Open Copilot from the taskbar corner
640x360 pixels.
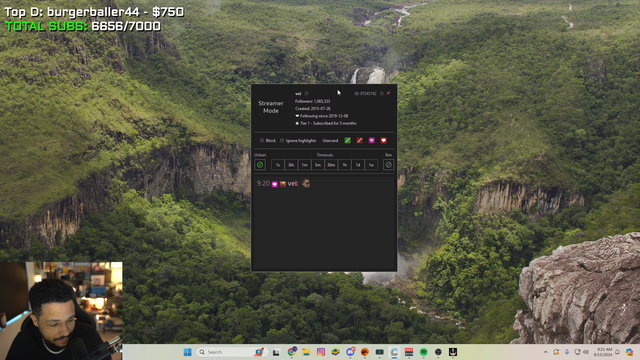point(629,352)
